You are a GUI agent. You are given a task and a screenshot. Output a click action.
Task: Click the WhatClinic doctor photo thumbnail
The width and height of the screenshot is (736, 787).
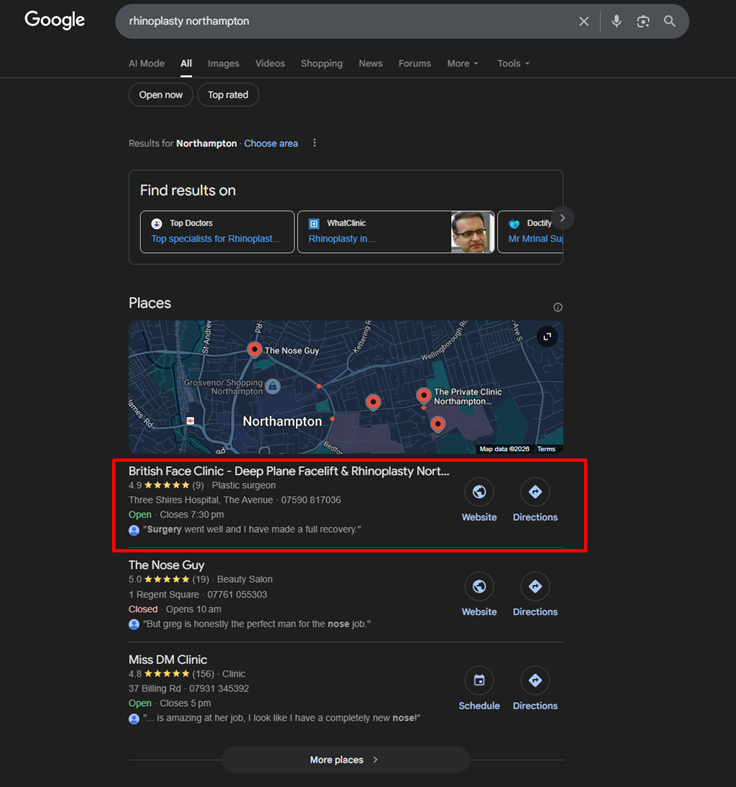pyautogui.click(x=472, y=232)
